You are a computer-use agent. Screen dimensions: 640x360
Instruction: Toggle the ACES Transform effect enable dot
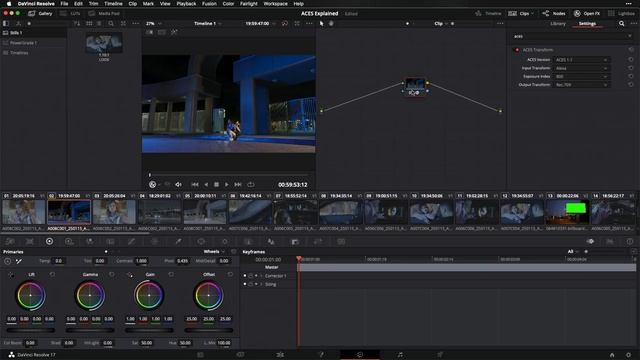tap(517, 50)
